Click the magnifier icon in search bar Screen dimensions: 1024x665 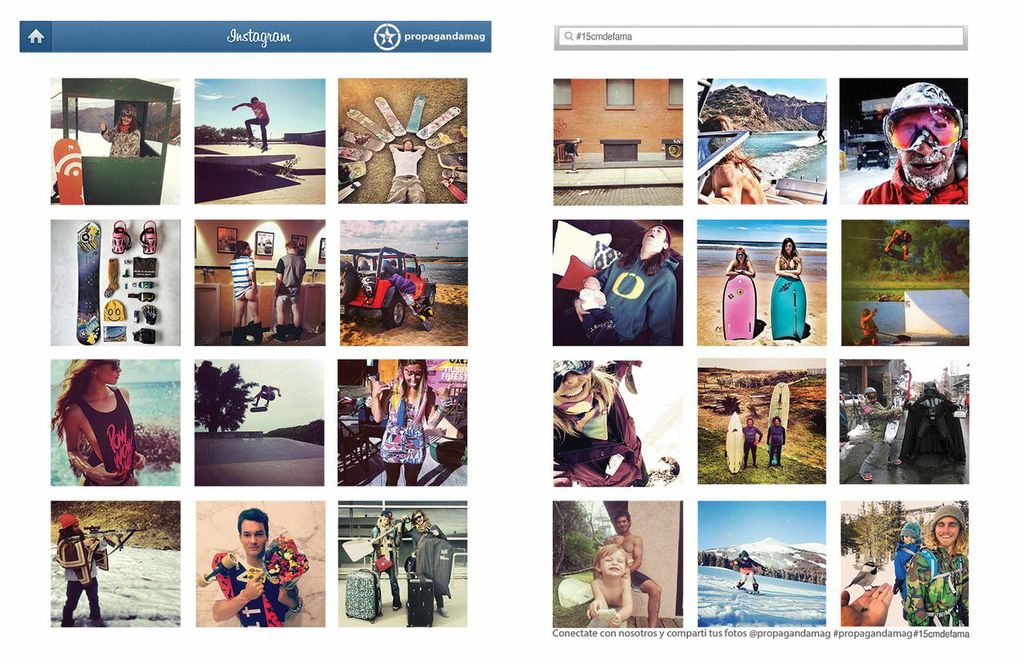click(568, 37)
